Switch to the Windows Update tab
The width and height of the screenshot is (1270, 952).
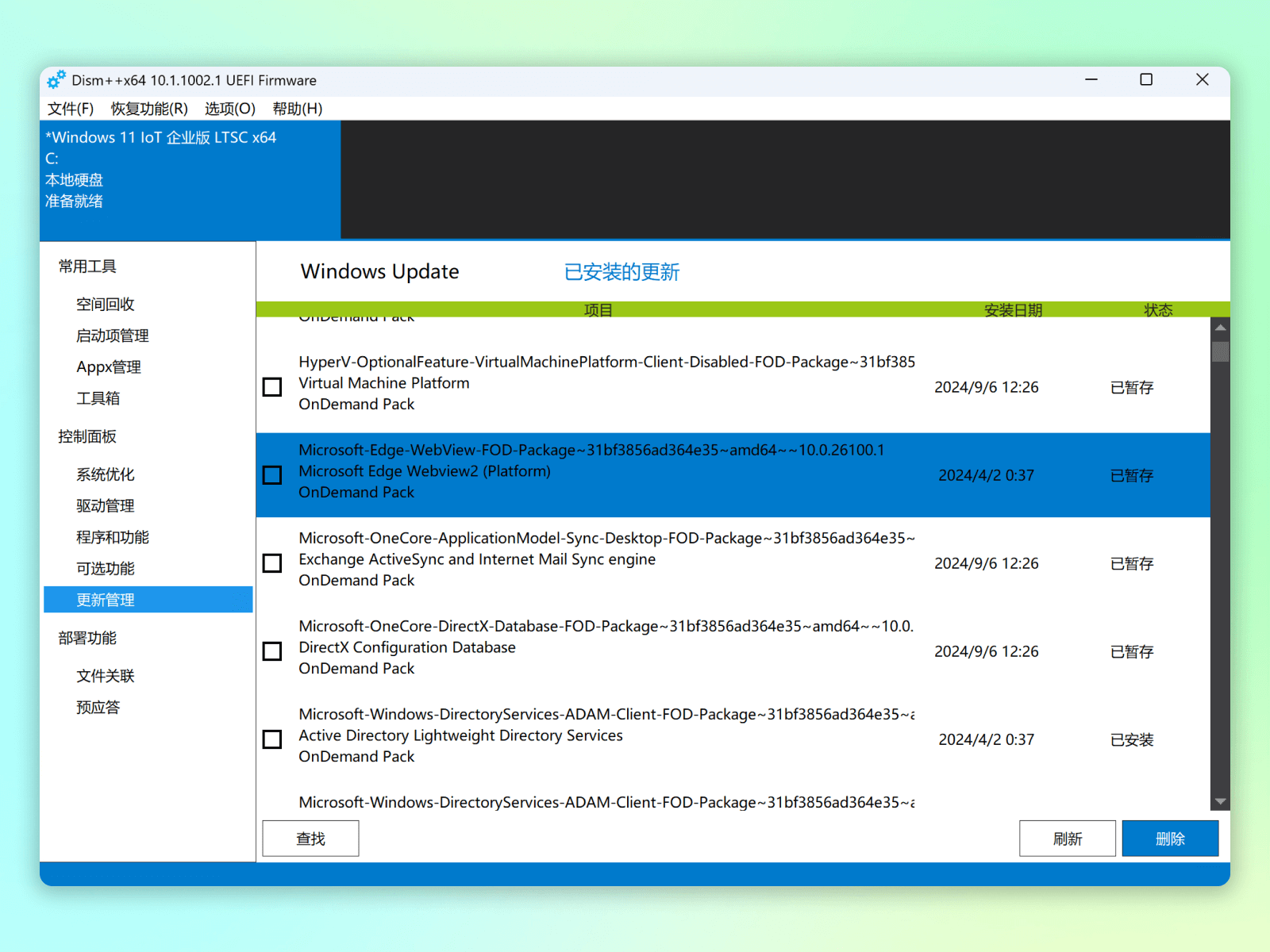click(379, 272)
